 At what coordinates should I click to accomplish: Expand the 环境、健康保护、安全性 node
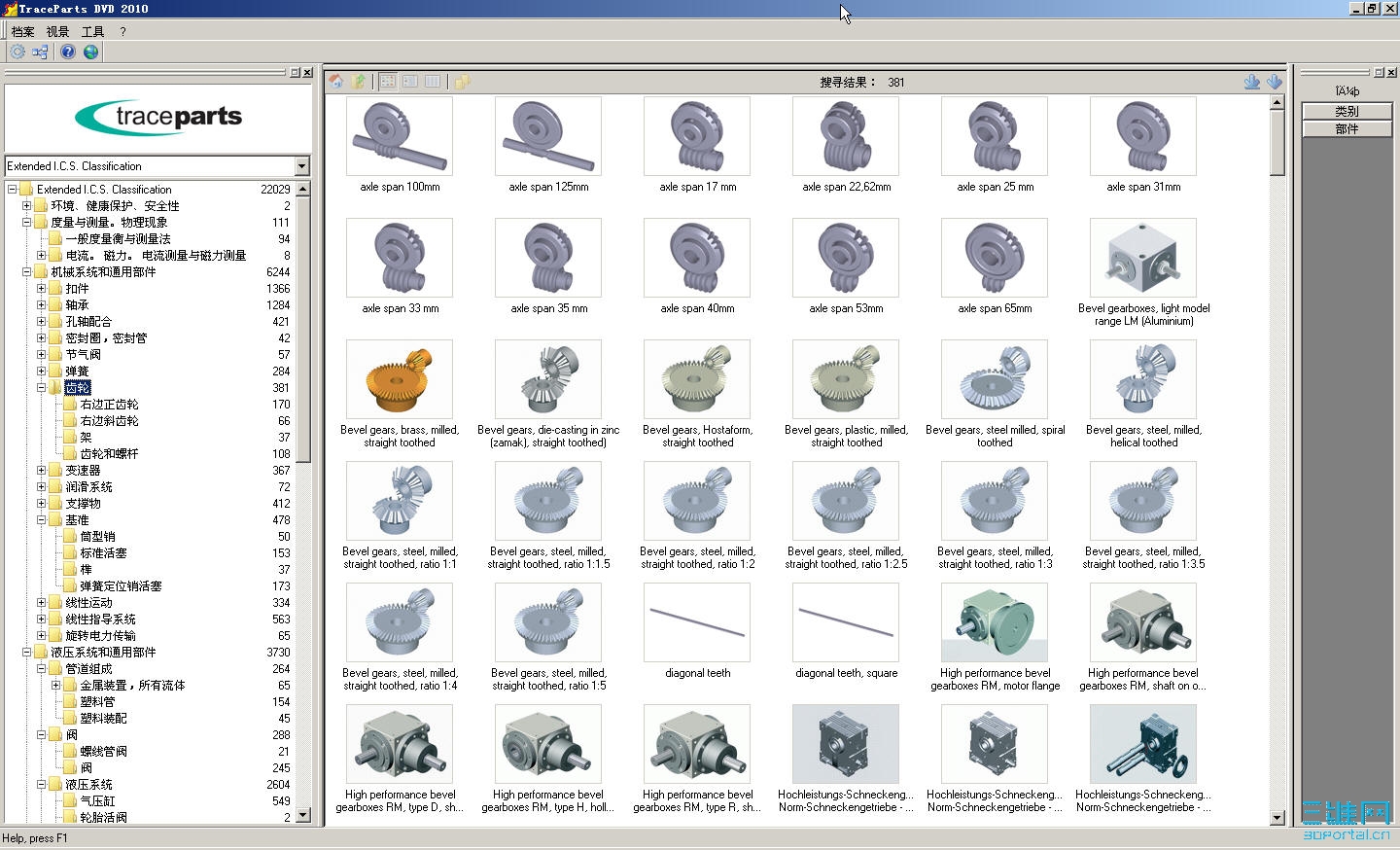(x=26, y=206)
